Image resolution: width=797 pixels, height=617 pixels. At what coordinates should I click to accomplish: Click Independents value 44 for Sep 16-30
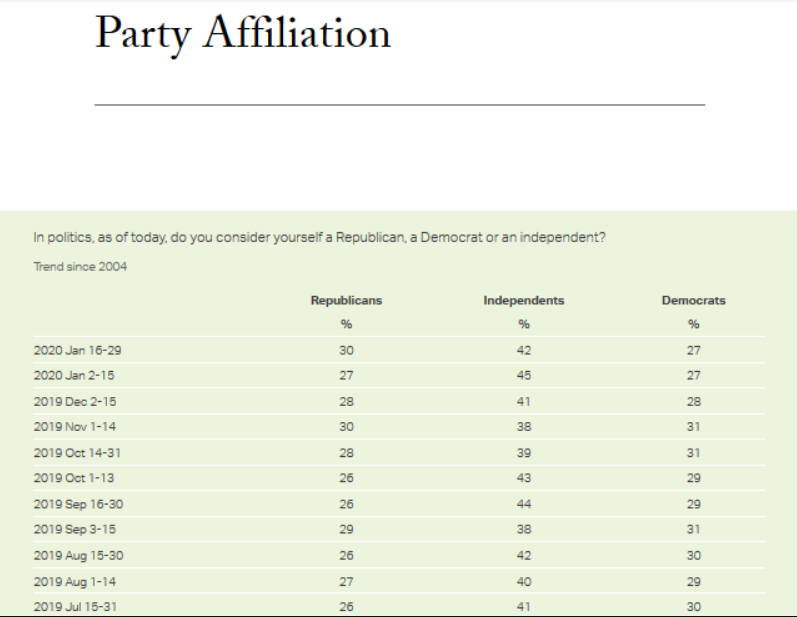(524, 504)
